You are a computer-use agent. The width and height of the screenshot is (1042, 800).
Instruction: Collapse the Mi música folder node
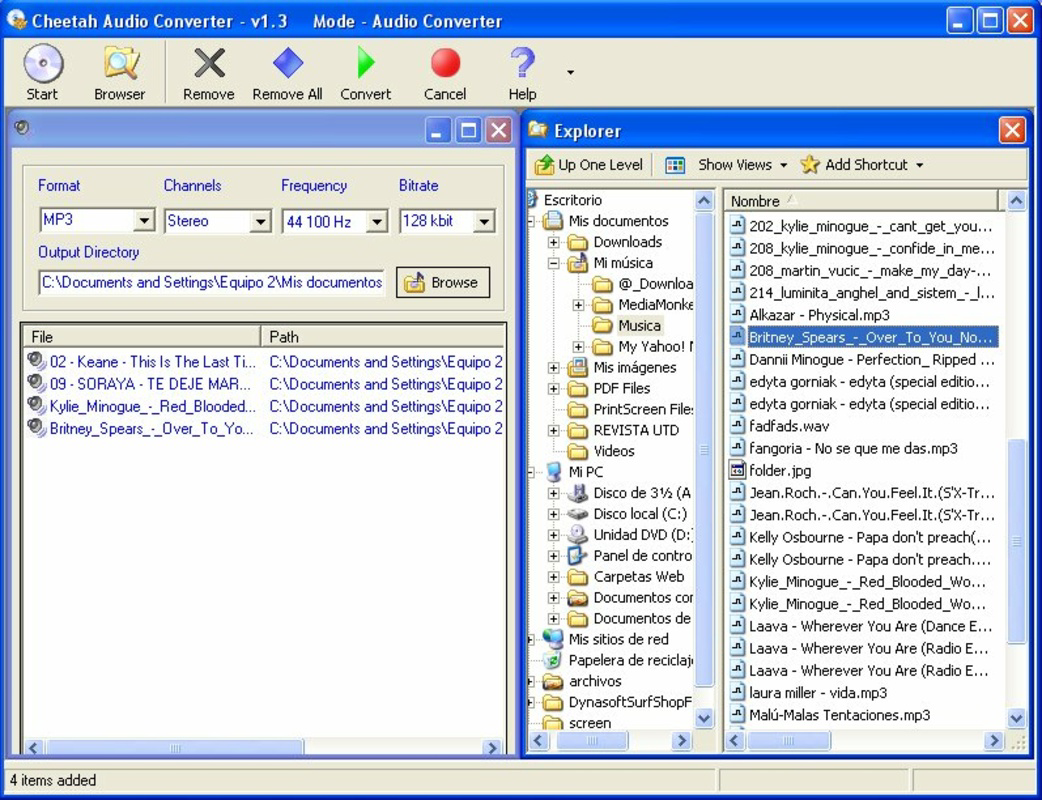553,263
